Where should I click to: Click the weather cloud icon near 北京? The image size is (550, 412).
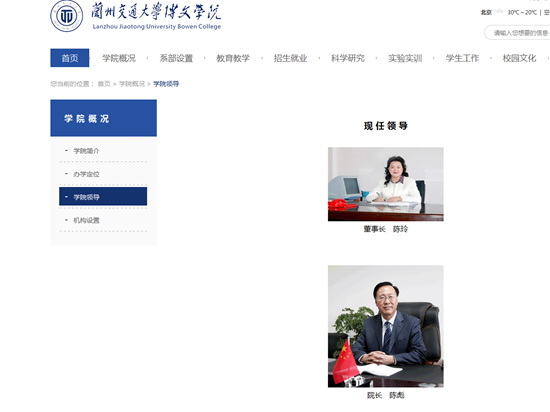click(499, 12)
